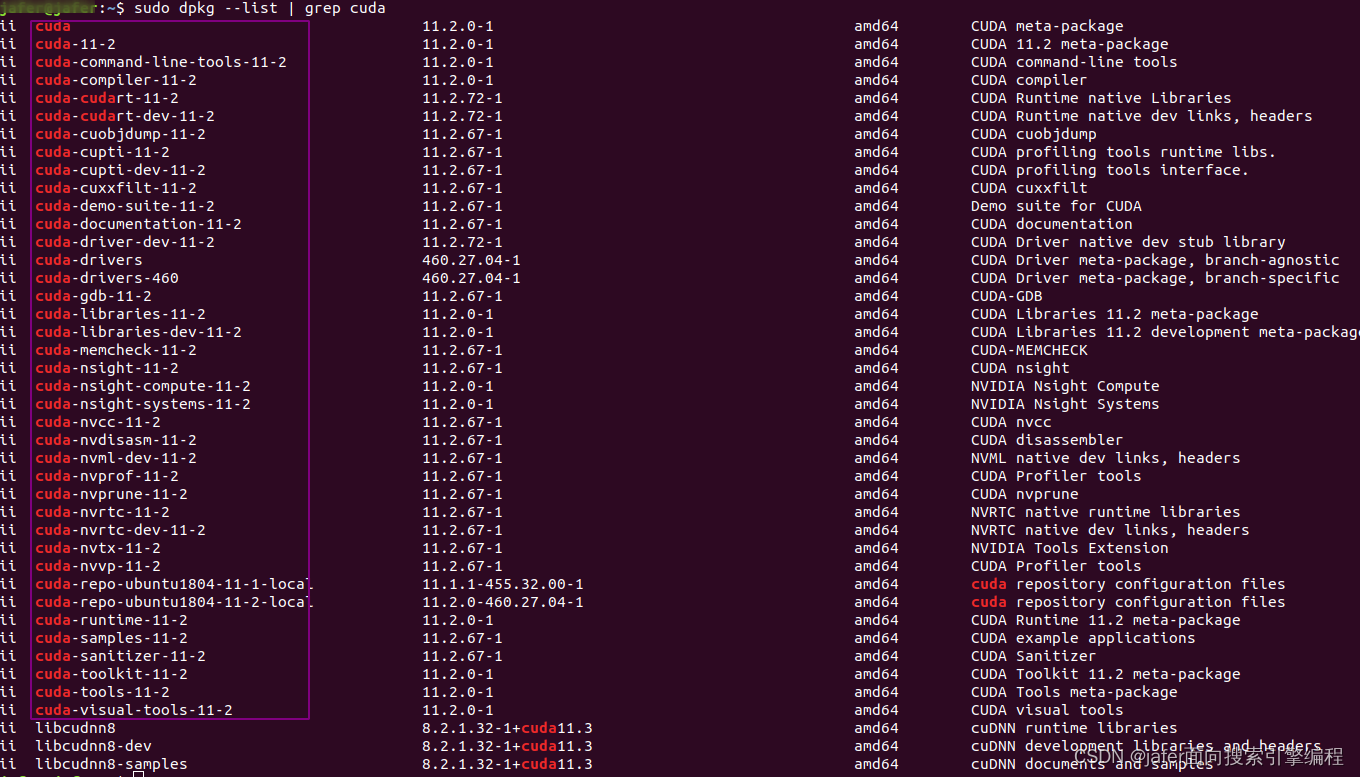Click version '460.27.04-1' of cuda-drivers-460
The height and width of the screenshot is (777, 1360).
(471, 278)
